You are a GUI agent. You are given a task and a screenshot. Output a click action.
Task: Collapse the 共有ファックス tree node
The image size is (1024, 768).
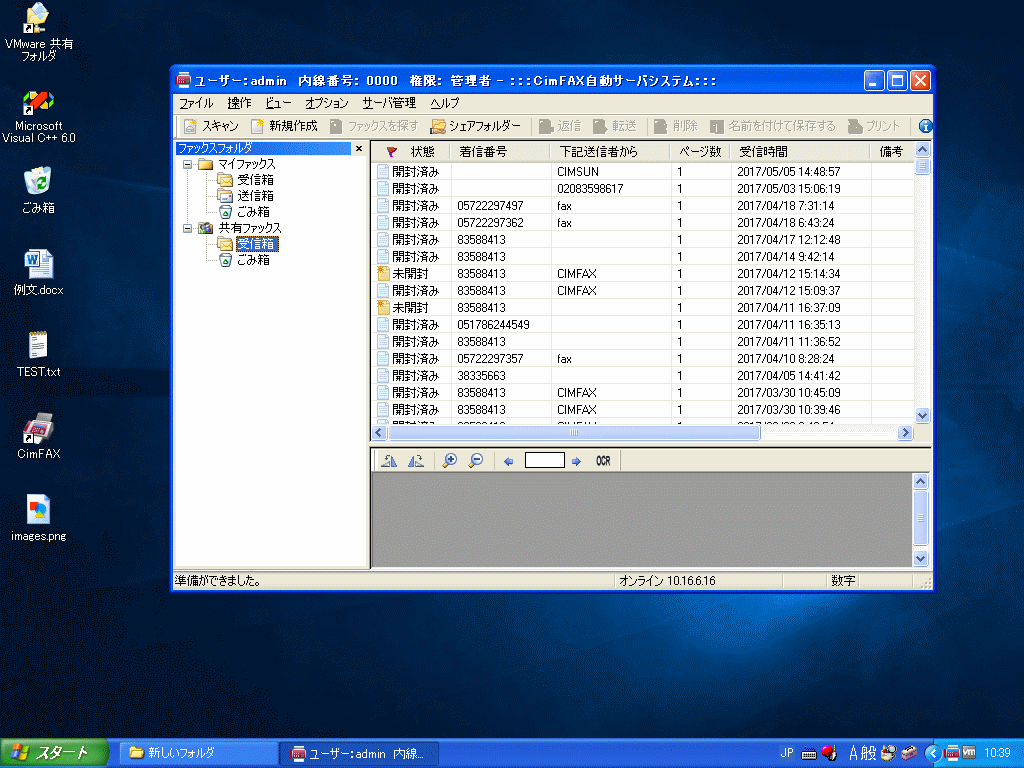(187, 228)
